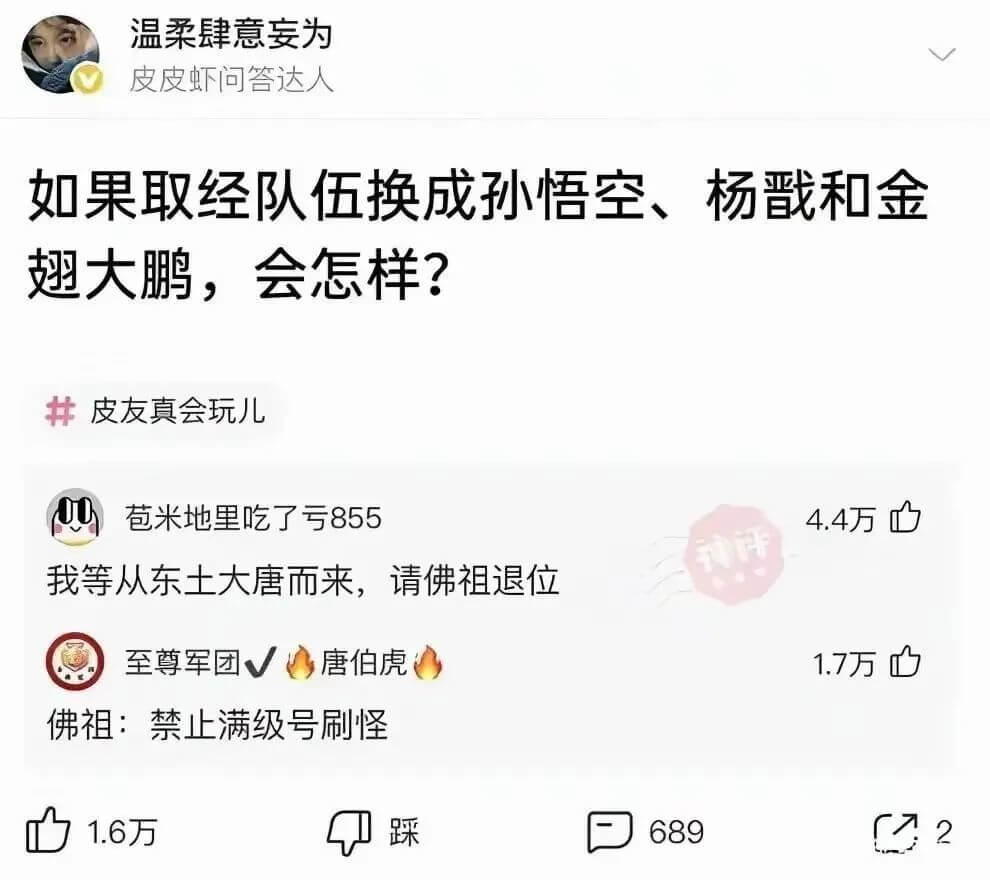Open the comments bubble icon showing 689
This screenshot has width=990, height=880.
click(x=609, y=832)
